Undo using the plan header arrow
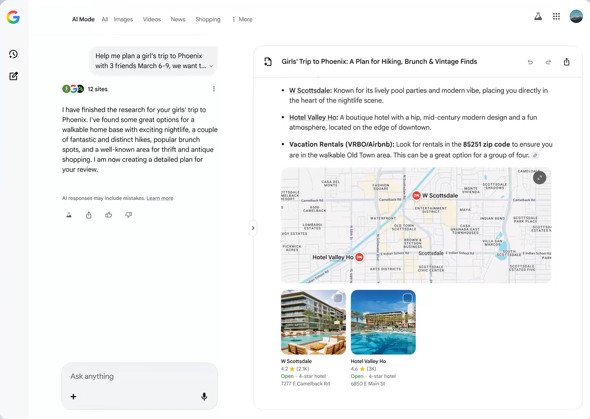 tap(530, 62)
